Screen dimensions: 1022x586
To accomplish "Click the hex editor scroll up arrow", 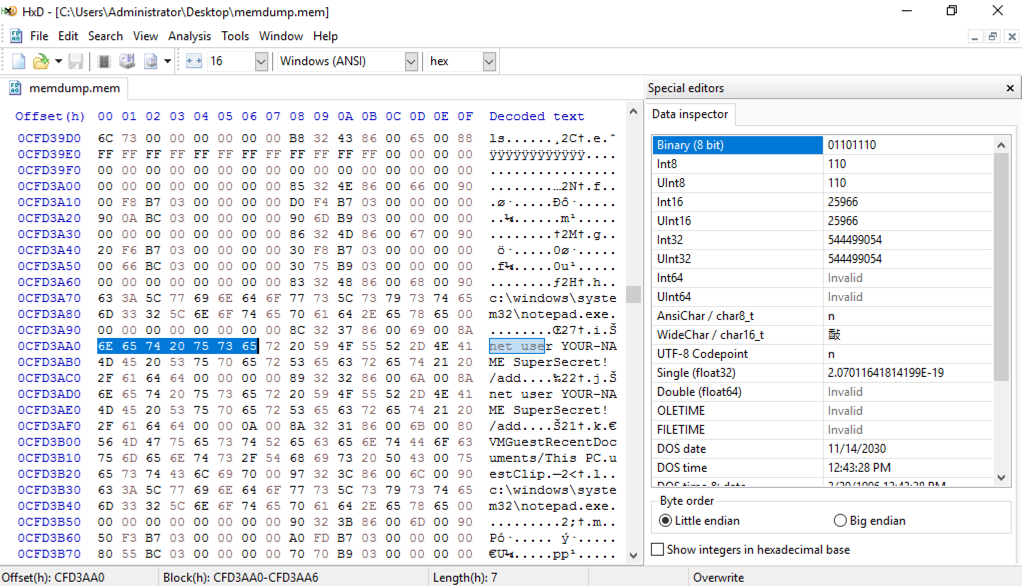I will tap(633, 111).
